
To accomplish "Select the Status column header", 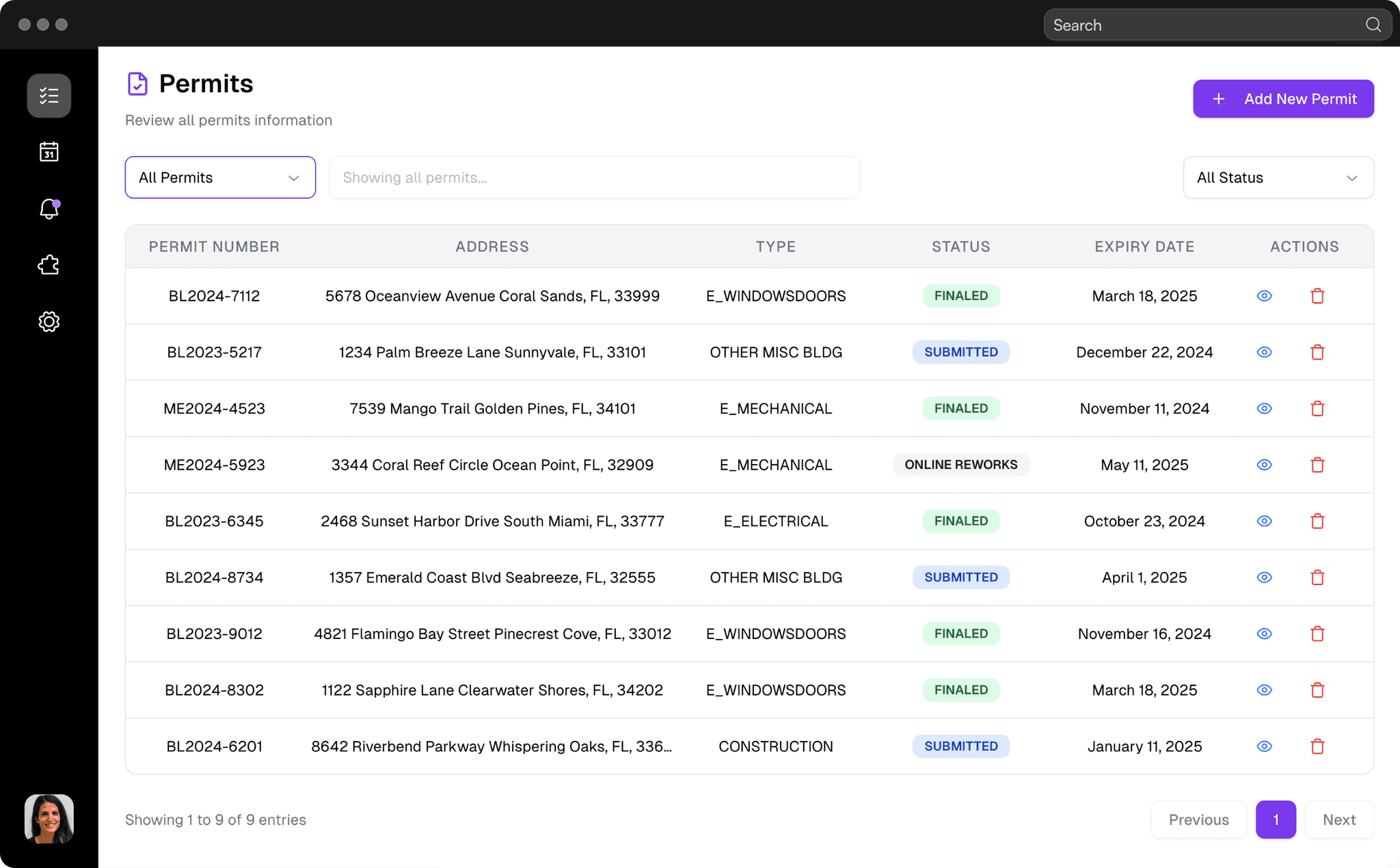I will (x=960, y=246).
